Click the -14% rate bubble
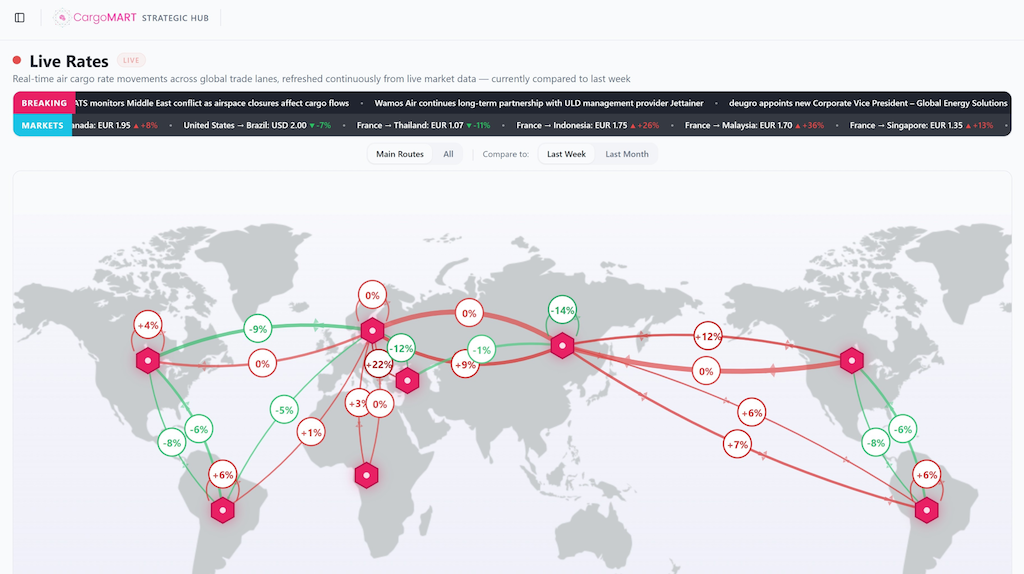1024x574 pixels. 563,311
